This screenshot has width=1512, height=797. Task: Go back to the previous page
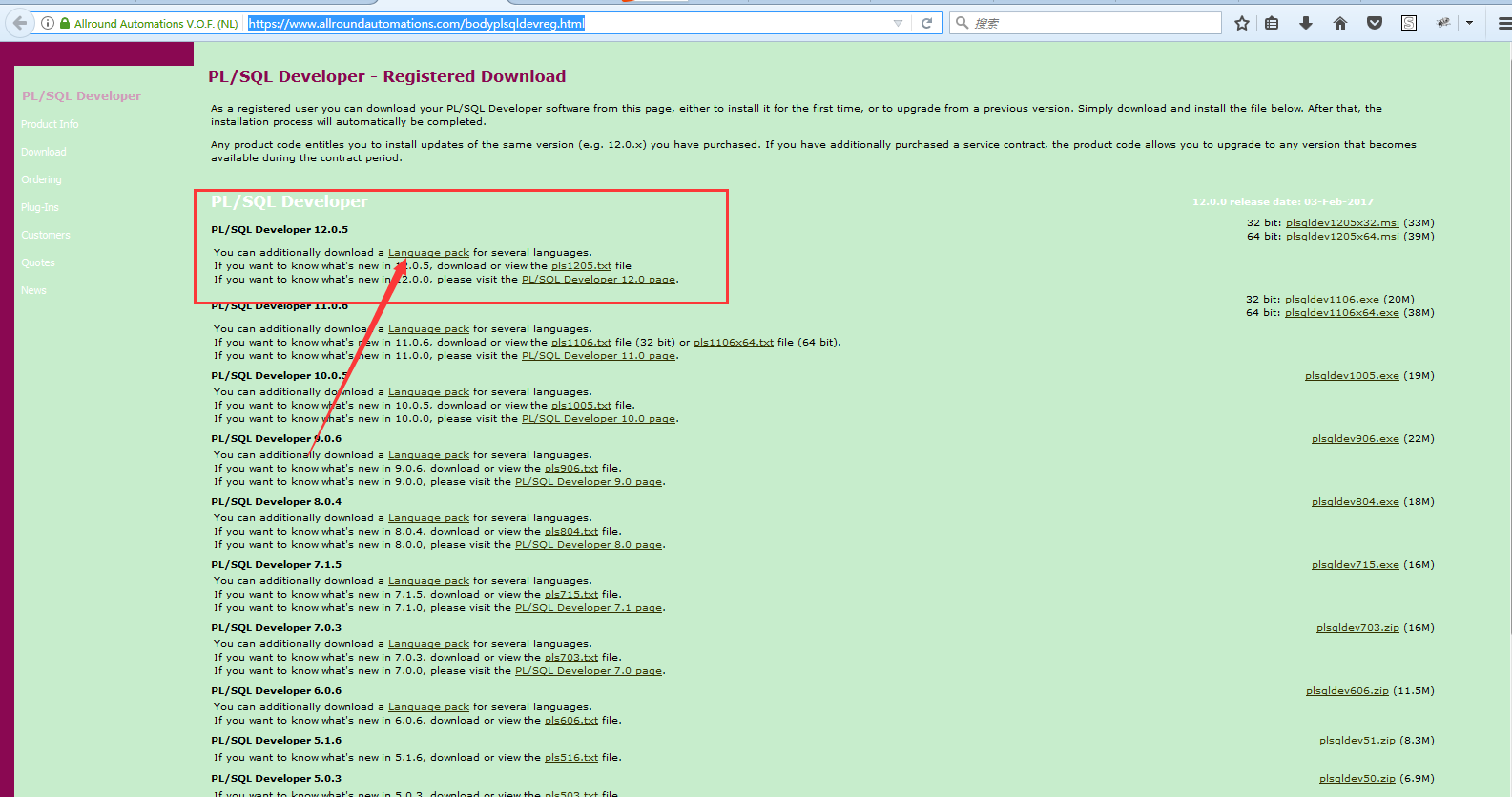click(x=20, y=23)
